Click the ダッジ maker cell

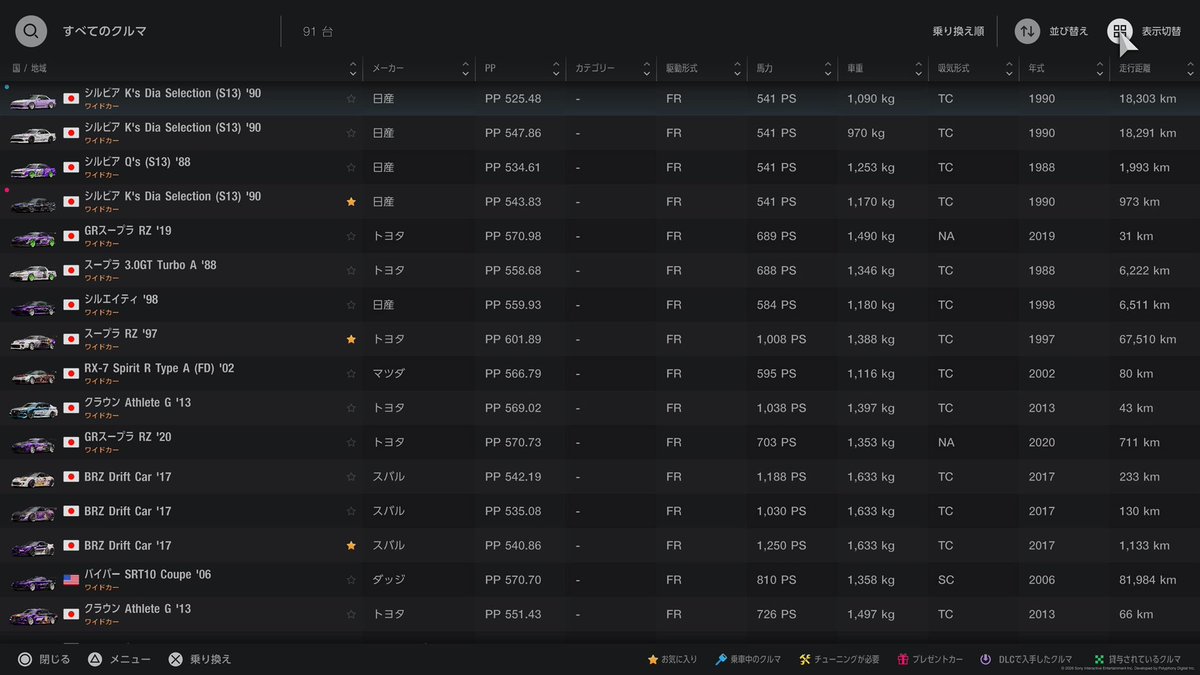click(x=388, y=580)
